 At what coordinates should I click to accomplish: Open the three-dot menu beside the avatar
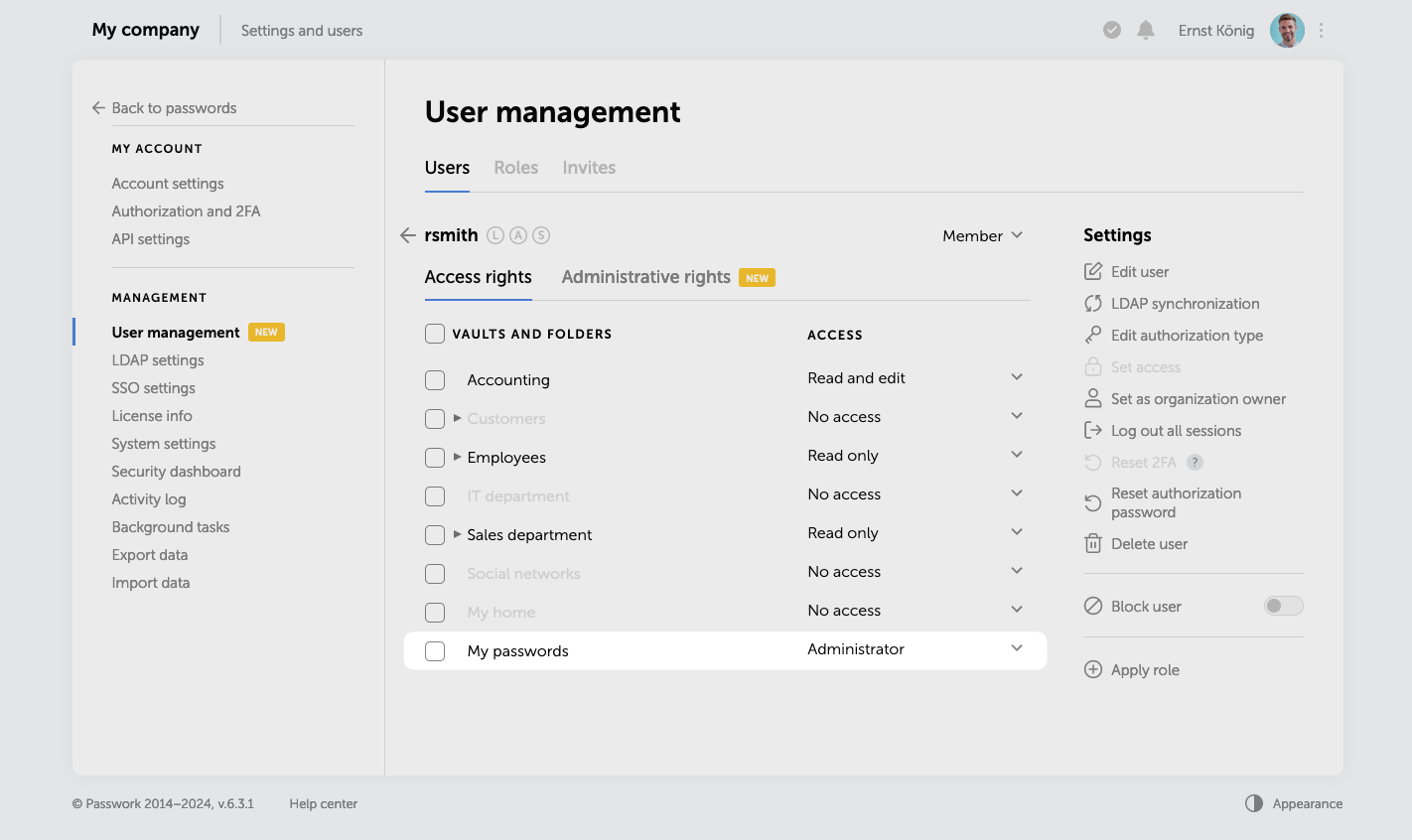[1321, 31]
